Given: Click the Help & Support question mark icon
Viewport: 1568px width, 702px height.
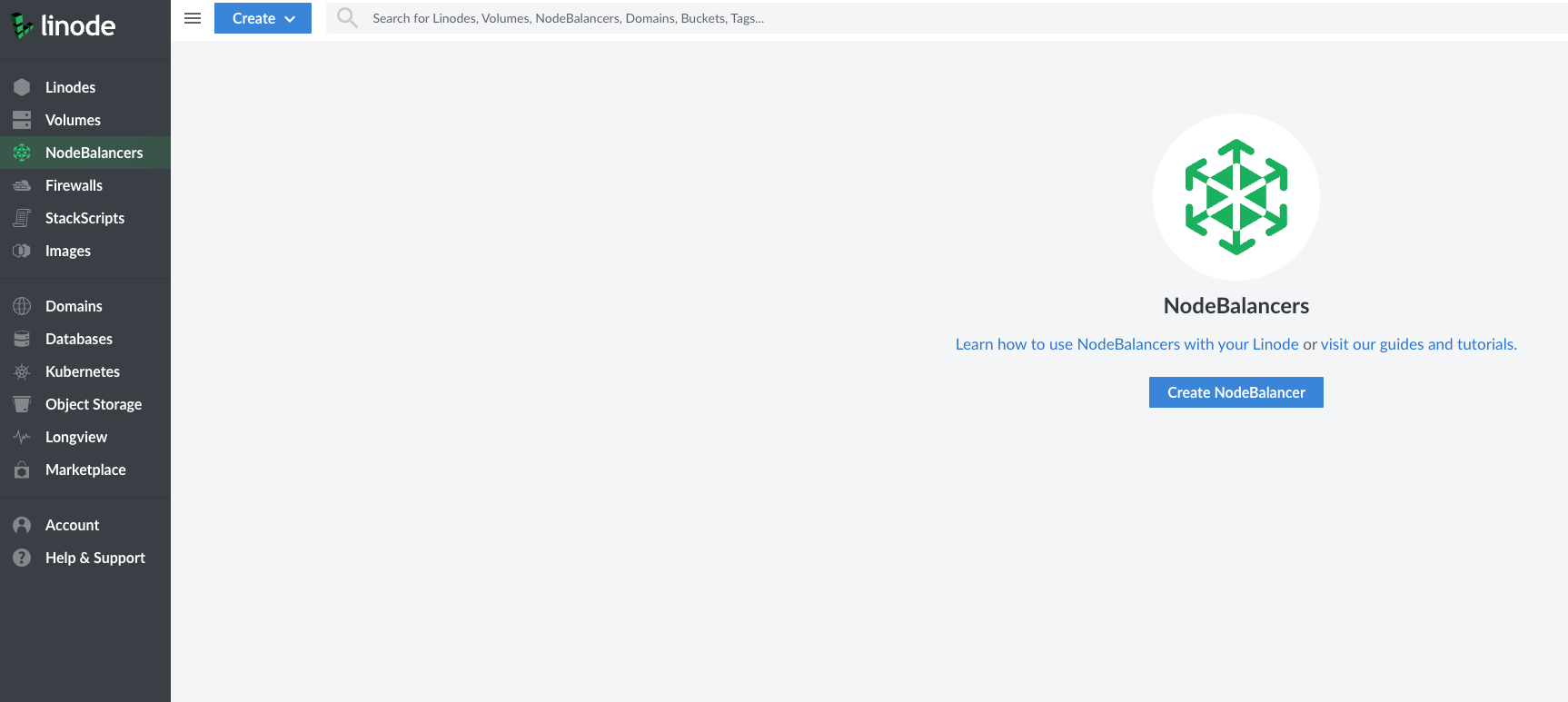Looking at the screenshot, I should point(22,558).
